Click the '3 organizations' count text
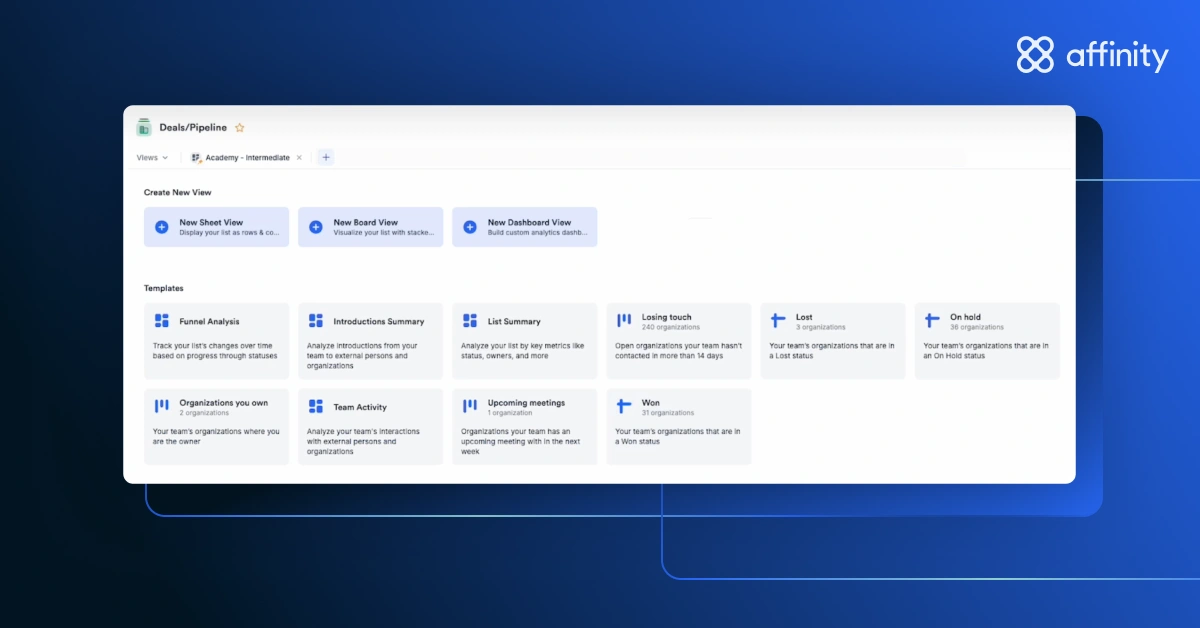This screenshot has width=1200, height=628. (821, 327)
